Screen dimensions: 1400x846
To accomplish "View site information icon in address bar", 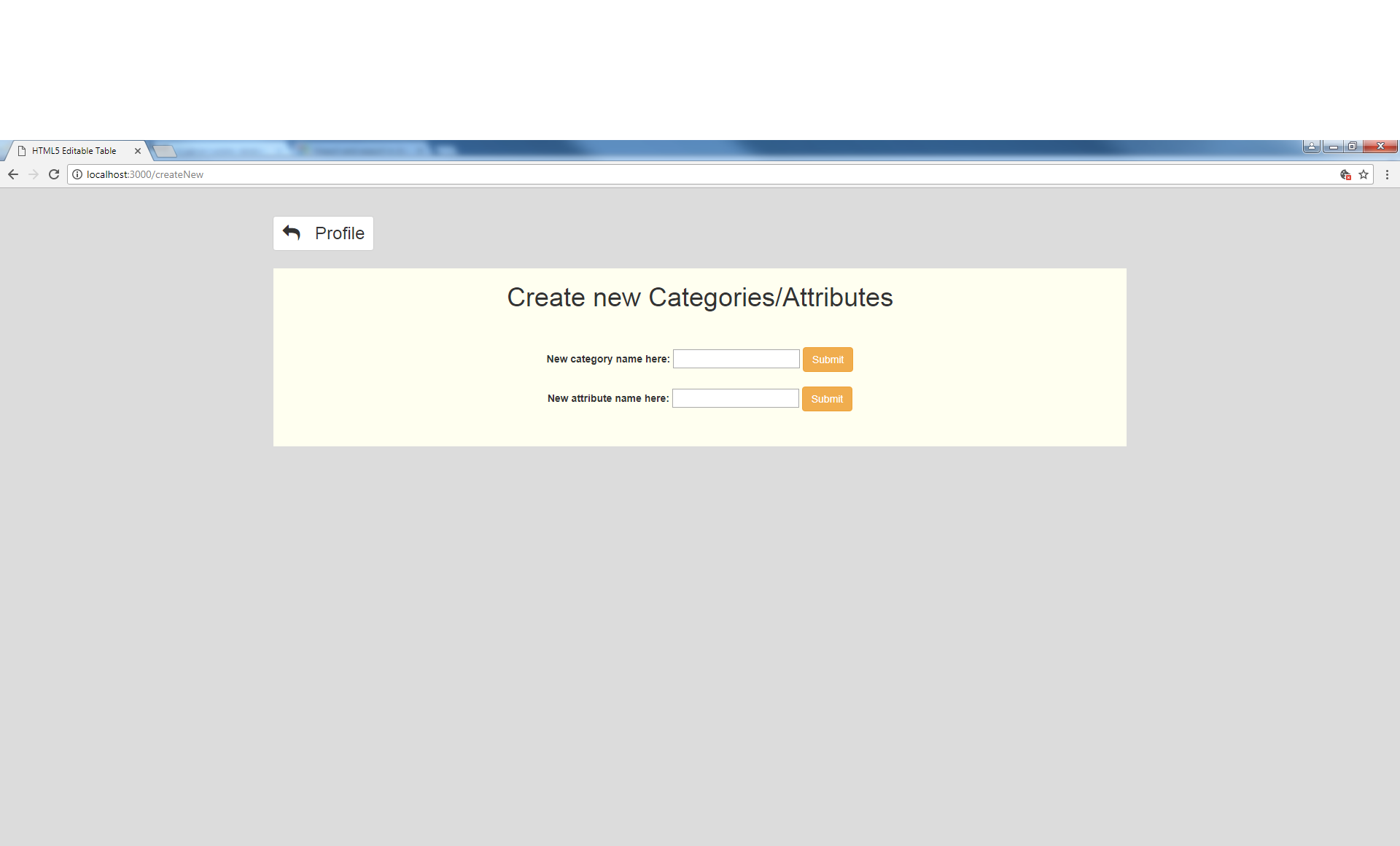I will pos(77,174).
